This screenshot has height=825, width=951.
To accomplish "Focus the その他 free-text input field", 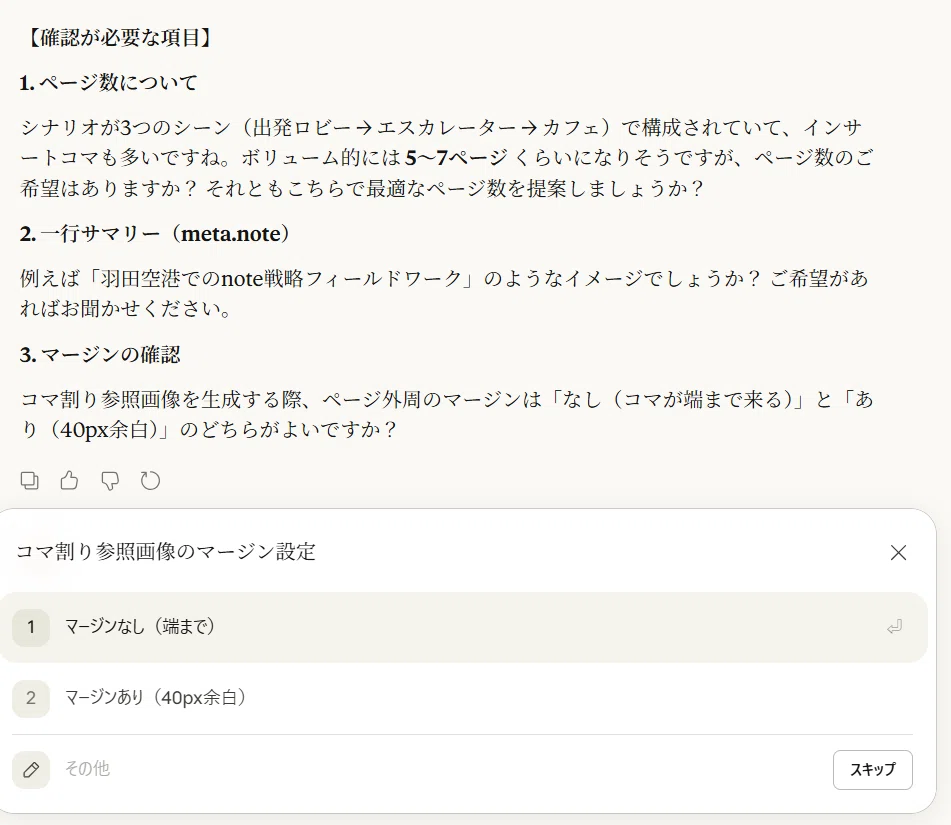I will click(443, 769).
